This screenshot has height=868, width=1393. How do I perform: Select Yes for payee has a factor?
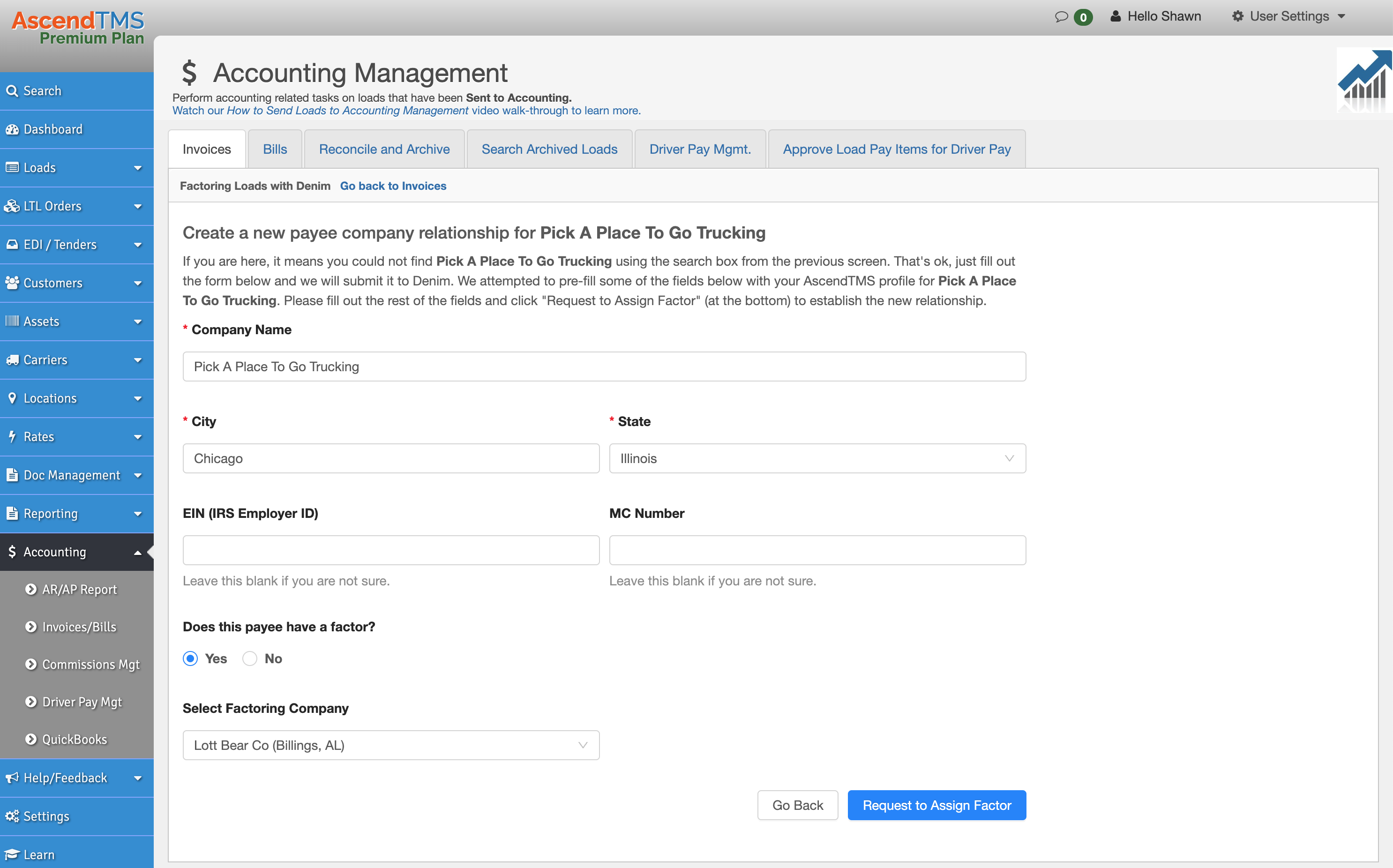pos(191,658)
